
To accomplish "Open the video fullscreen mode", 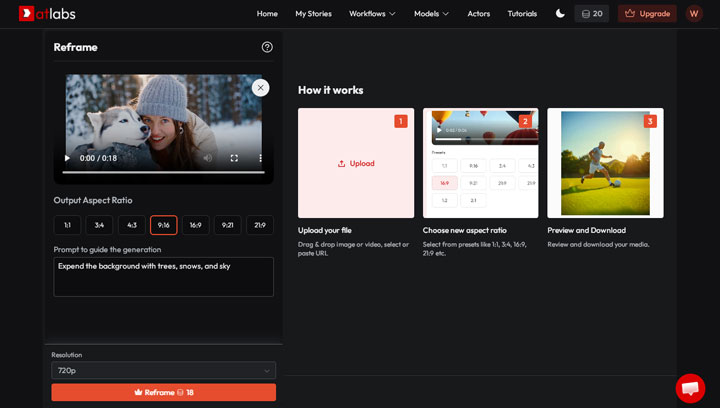I will (234, 158).
